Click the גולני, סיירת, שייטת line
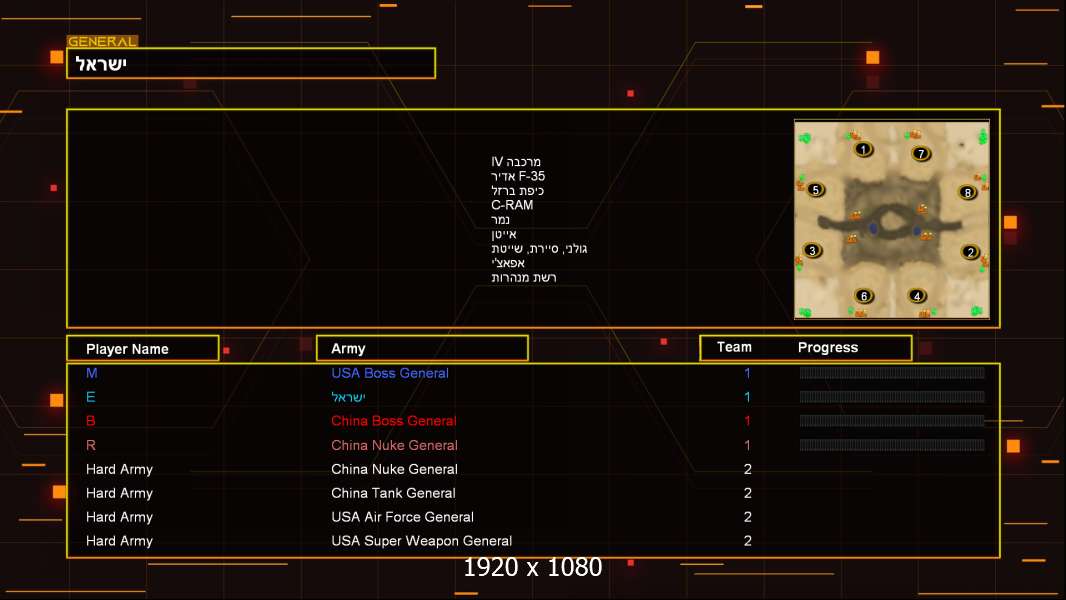The width and height of the screenshot is (1066, 600). (x=539, y=249)
